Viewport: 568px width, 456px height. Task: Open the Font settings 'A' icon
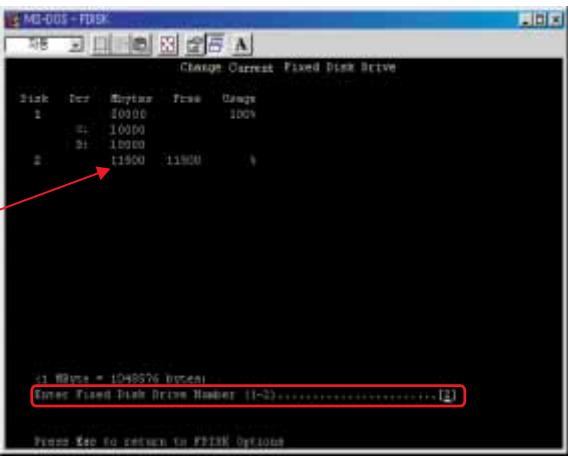241,45
